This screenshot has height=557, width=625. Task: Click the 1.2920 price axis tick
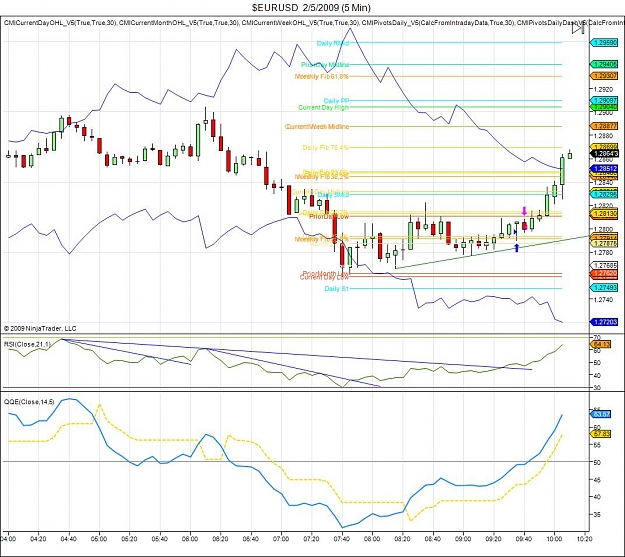pos(603,89)
